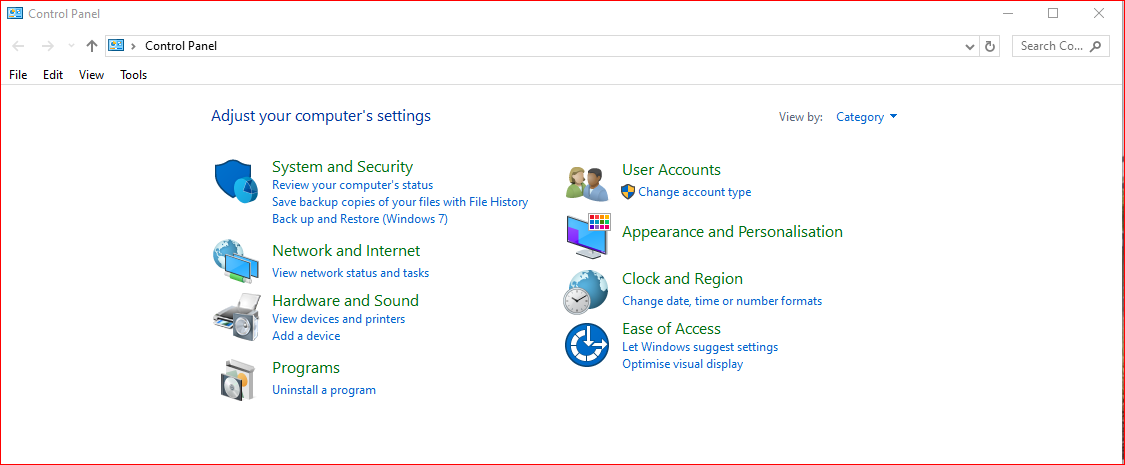Open User Accounts category
Image resolution: width=1125 pixels, height=465 pixels.
pyautogui.click(x=671, y=170)
